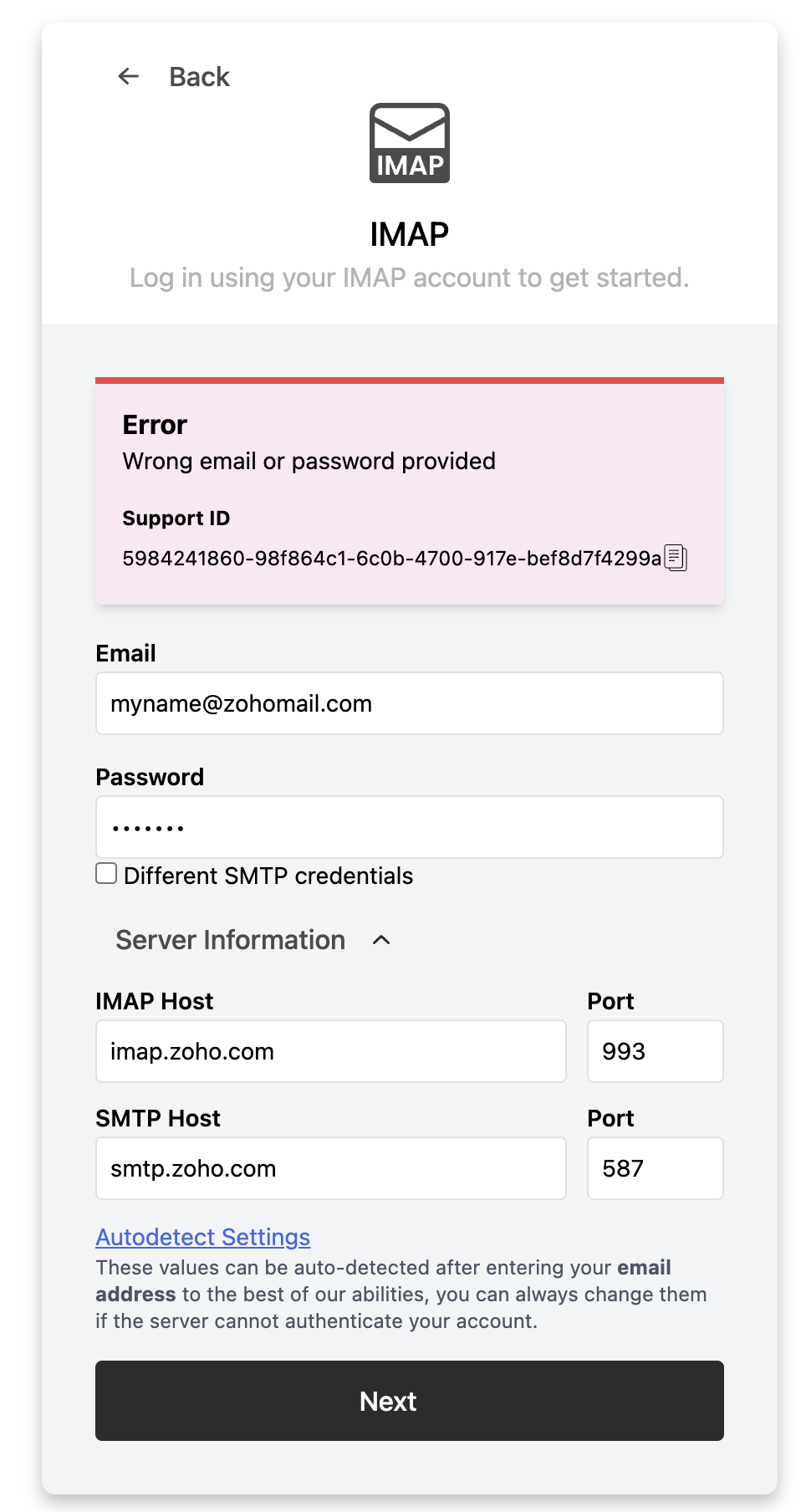Click the back arrow icon
The width and height of the screenshot is (801, 1512).
pyautogui.click(x=128, y=76)
